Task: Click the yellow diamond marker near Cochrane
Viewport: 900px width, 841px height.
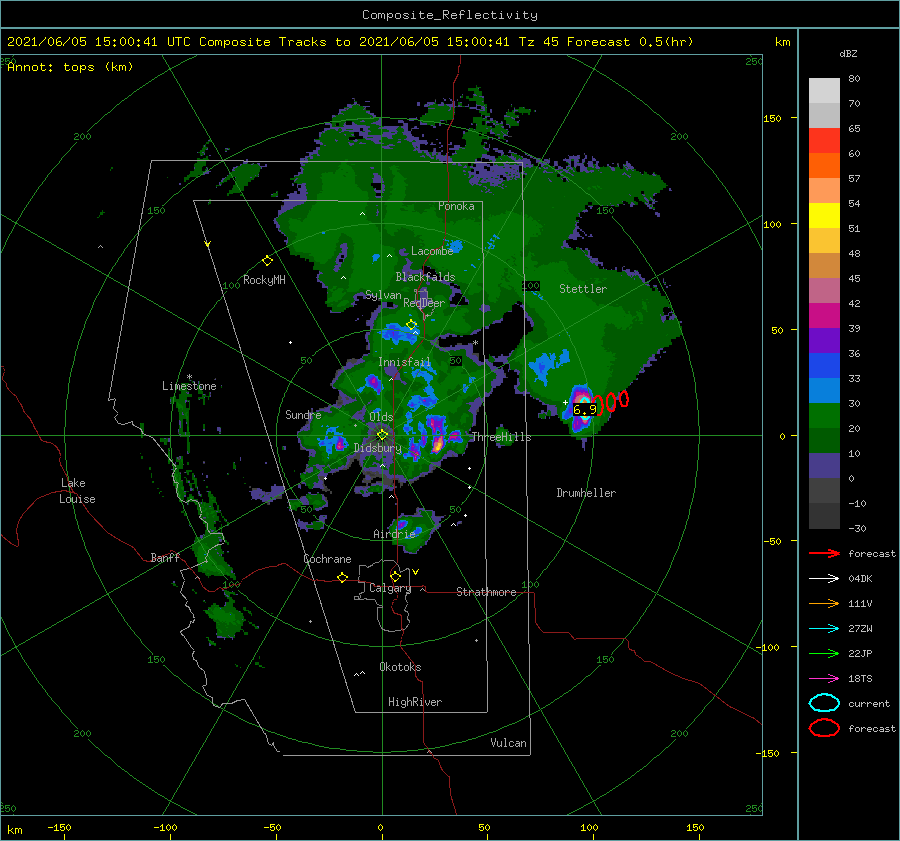Action: (x=343, y=577)
